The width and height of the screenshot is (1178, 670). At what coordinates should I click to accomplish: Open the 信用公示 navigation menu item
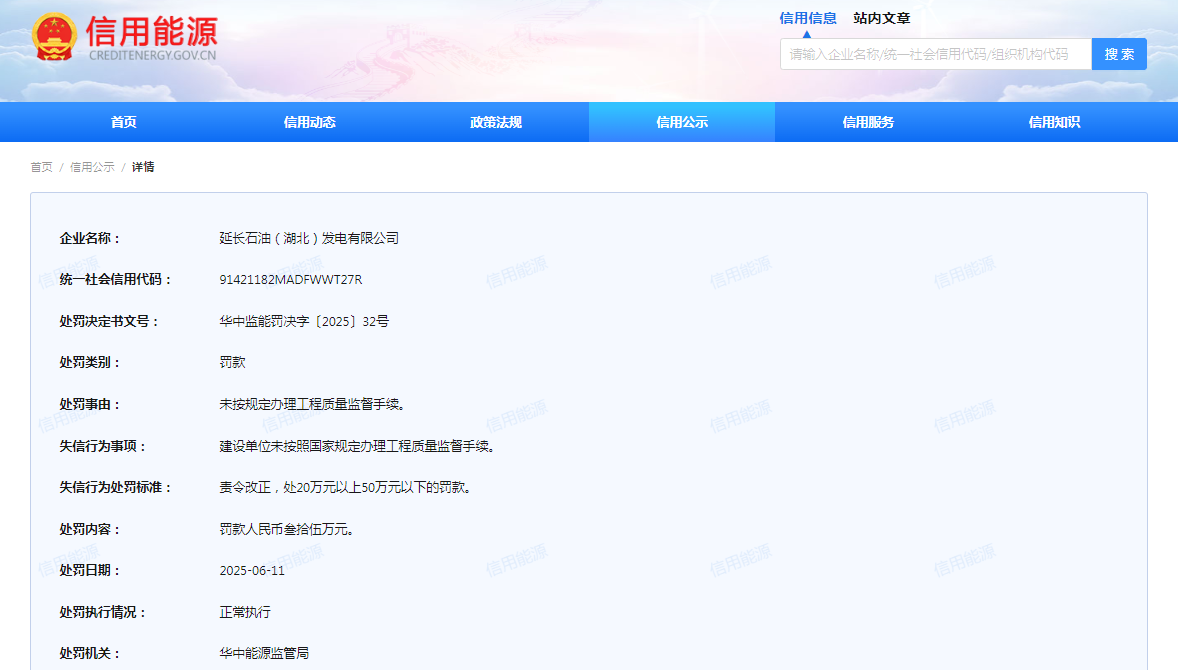pyautogui.click(x=682, y=122)
